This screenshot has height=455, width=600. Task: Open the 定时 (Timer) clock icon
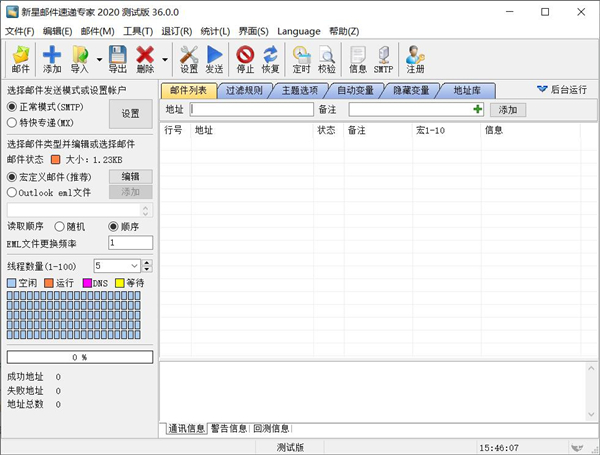[x=301, y=59]
